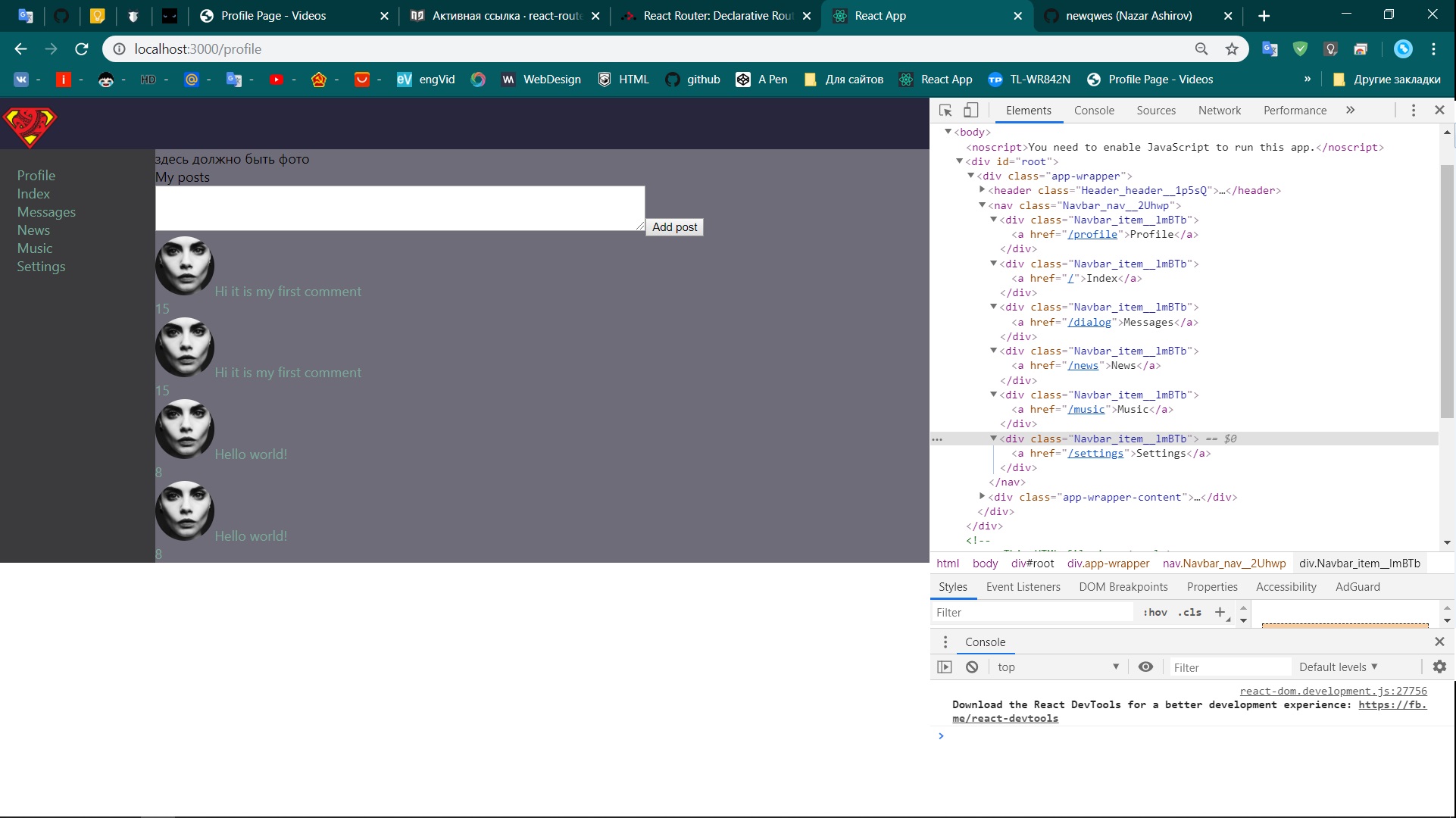
Task: Open the Event Listeners tab
Action: (x=1023, y=587)
